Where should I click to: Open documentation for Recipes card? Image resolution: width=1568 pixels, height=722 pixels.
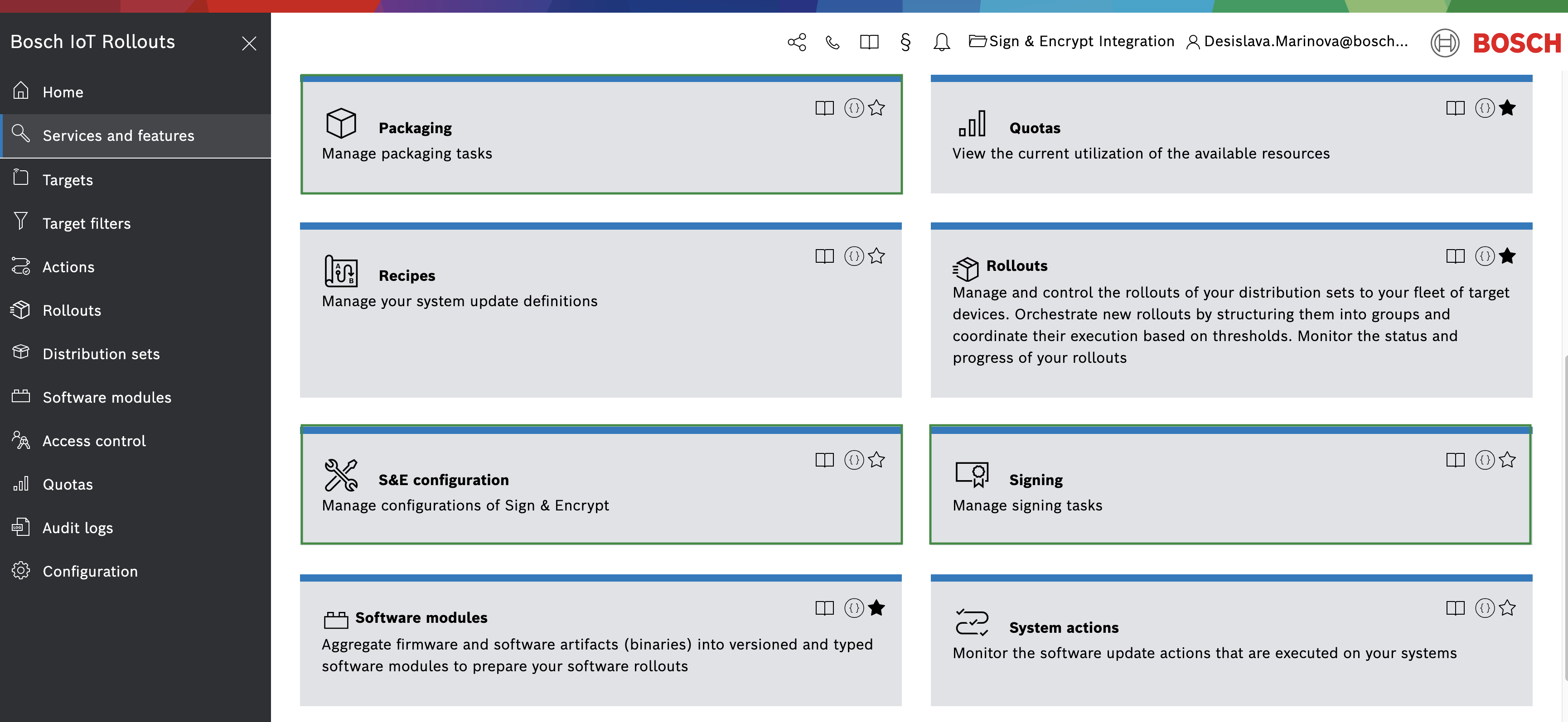pos(825,256)
